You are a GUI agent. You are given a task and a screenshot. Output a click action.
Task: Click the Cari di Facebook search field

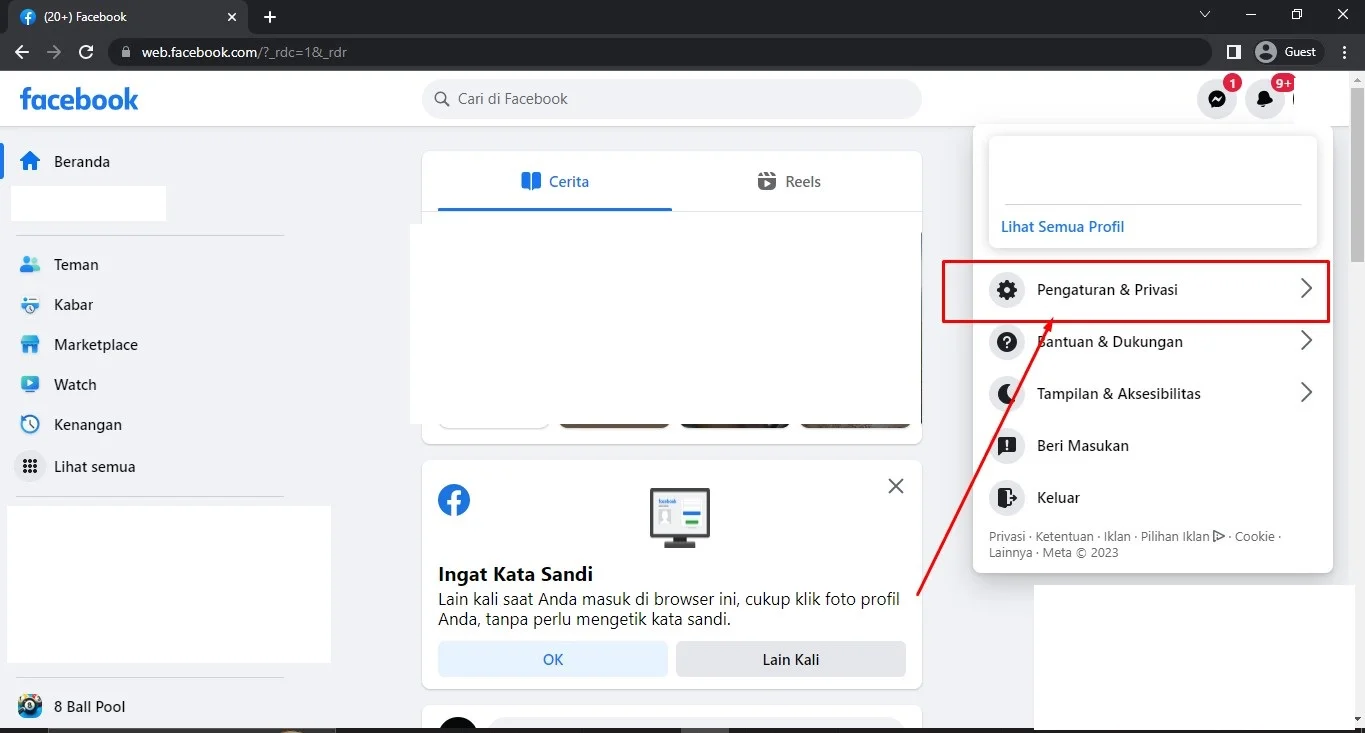(672, 99)
